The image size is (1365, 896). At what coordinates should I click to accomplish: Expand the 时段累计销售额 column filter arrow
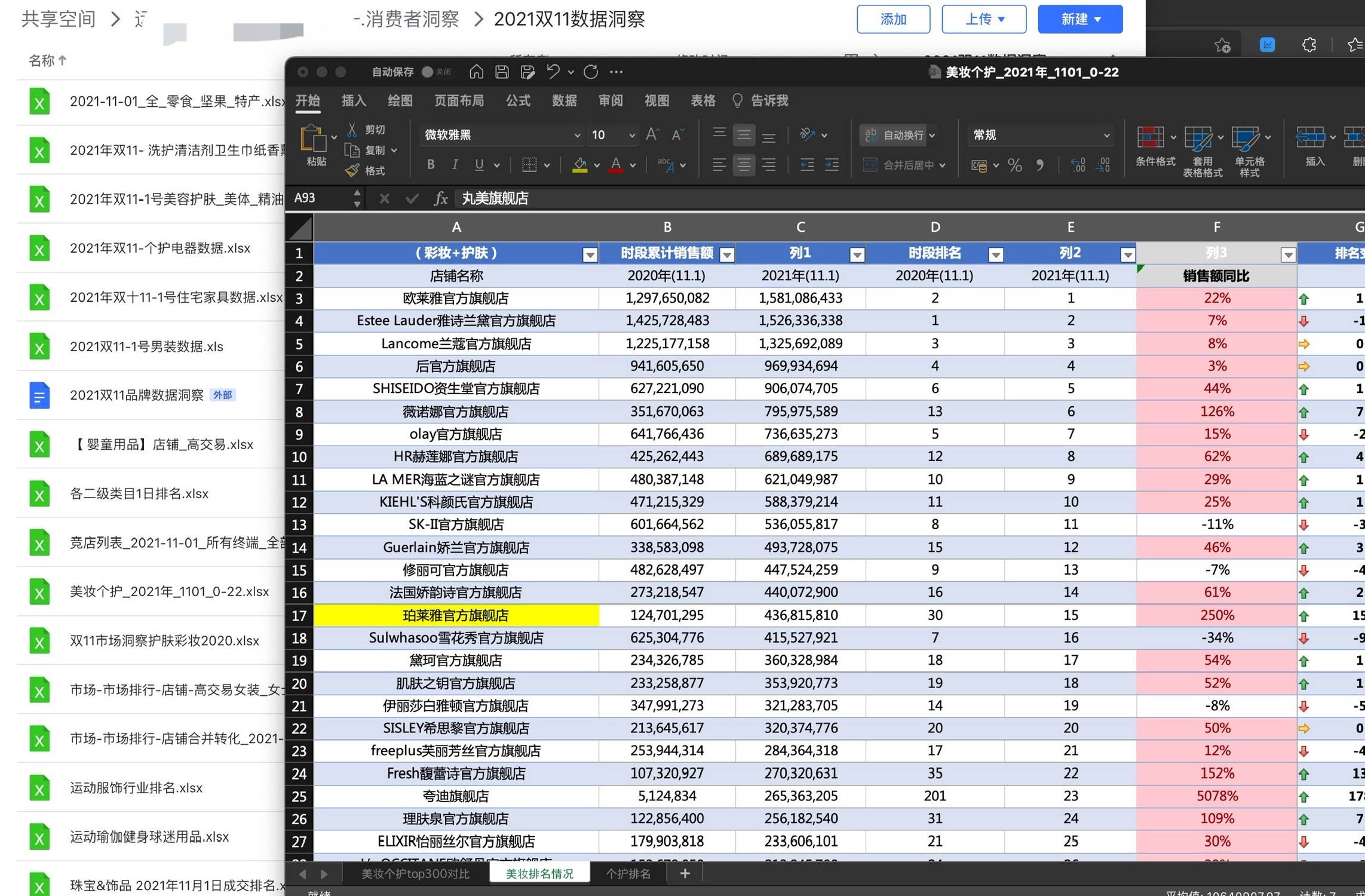point(727,254)
